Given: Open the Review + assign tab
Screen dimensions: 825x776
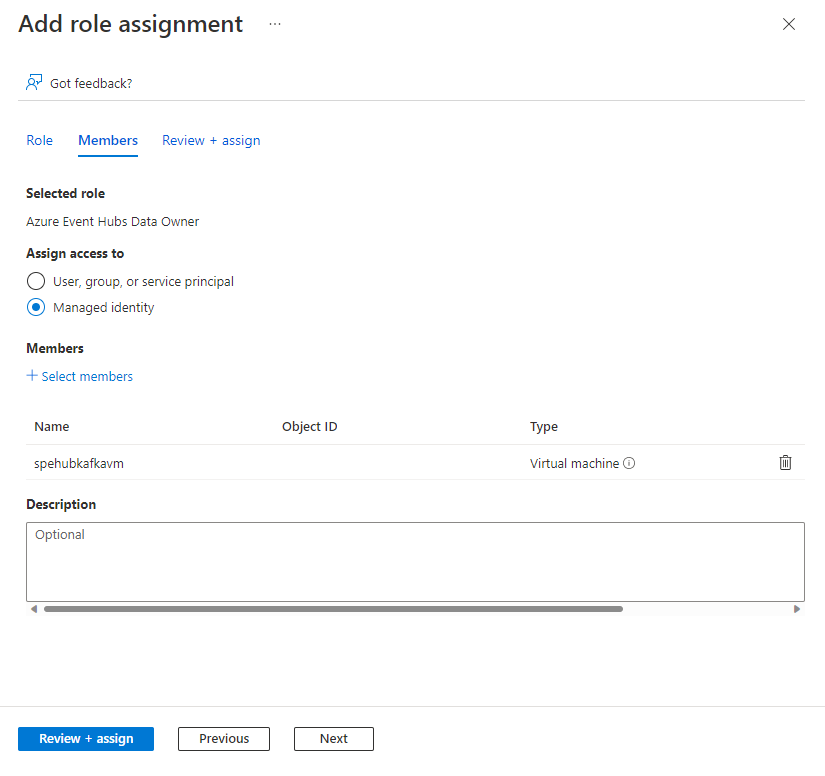Looking at the screenshot, I should click(x=210, y=140).
